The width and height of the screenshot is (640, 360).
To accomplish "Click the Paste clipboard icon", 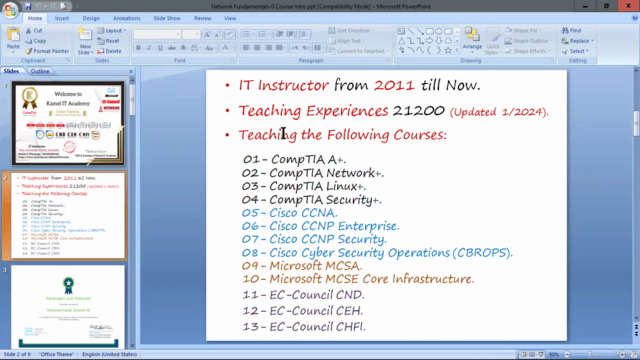I will pos(13,36).
